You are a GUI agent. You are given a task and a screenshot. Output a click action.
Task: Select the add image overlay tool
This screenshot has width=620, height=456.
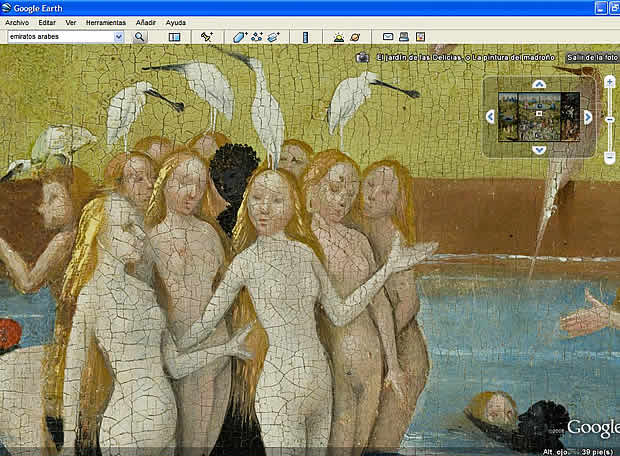coord(272,37)
